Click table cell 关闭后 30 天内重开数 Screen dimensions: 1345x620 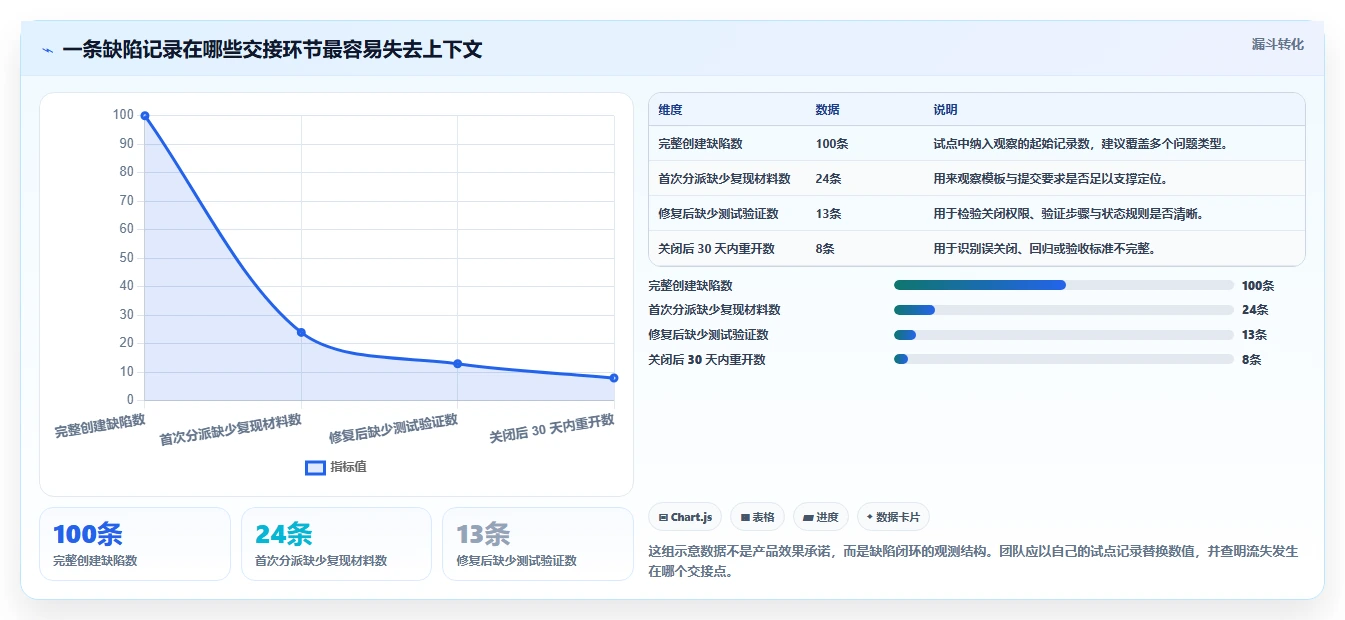click(x=716, y=249)
